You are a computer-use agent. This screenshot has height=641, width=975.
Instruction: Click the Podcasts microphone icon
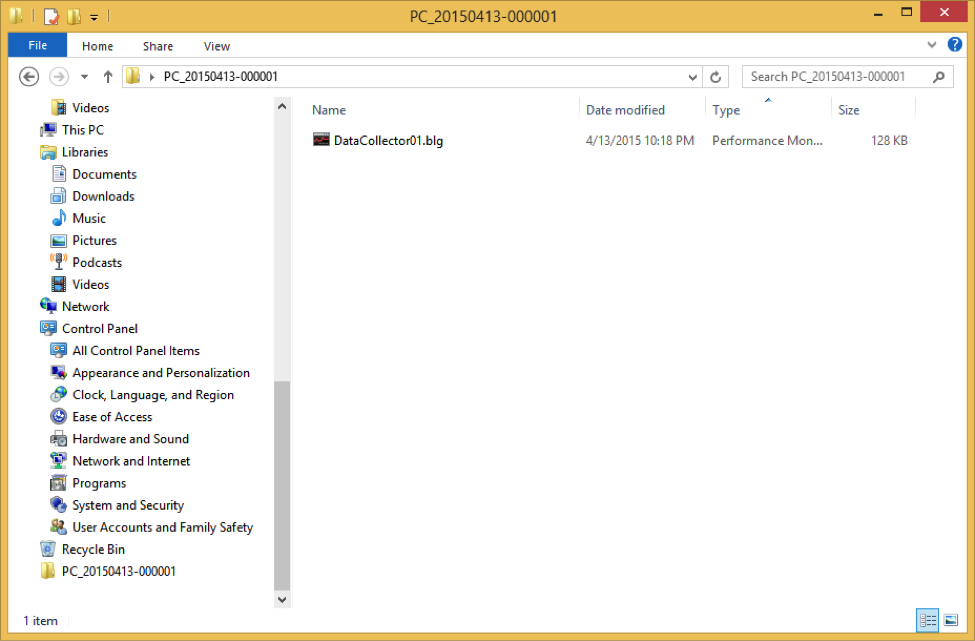point(58,262)
